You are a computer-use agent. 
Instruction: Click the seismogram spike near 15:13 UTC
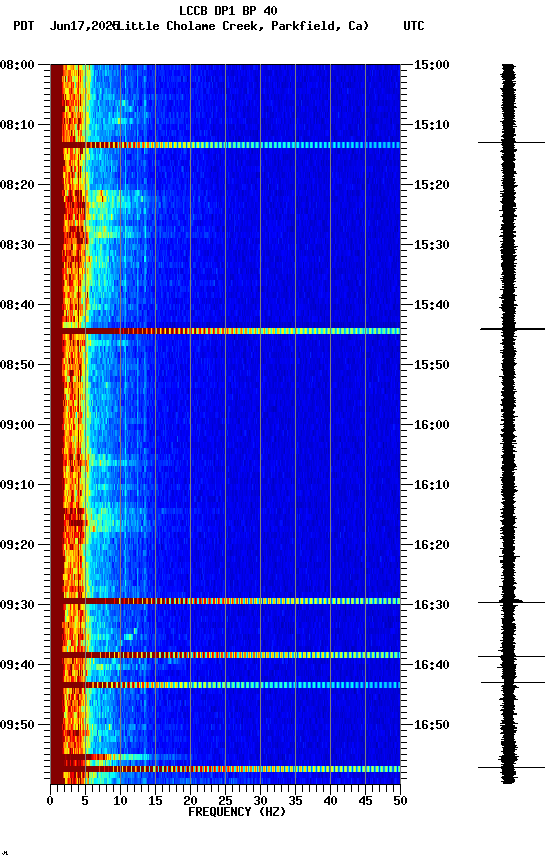coord(511,143)
